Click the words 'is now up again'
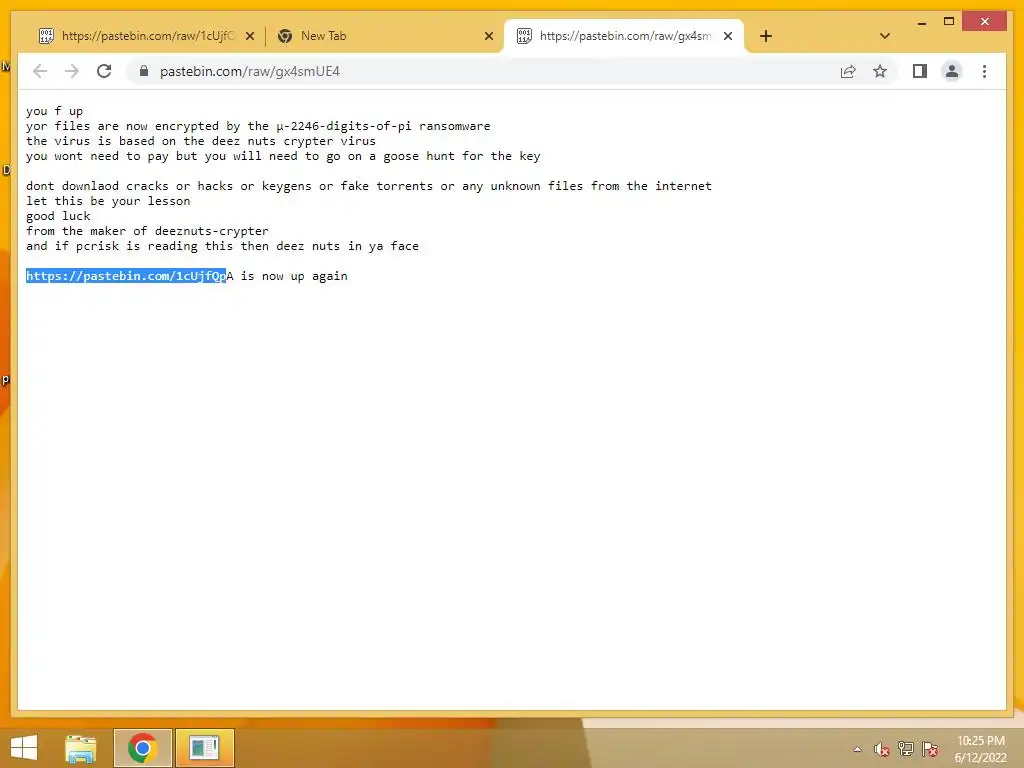Image resolution: width=1024 pixels, height=768 pixels. click(294, 276)
